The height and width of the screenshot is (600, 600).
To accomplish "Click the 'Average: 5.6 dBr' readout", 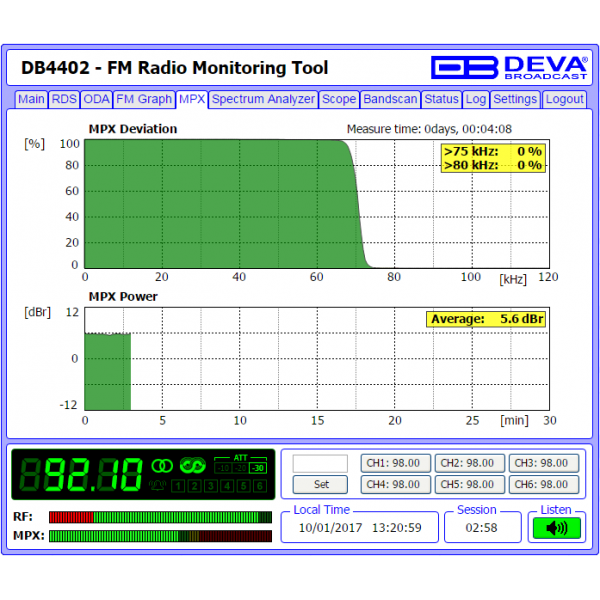I will 486,319.
